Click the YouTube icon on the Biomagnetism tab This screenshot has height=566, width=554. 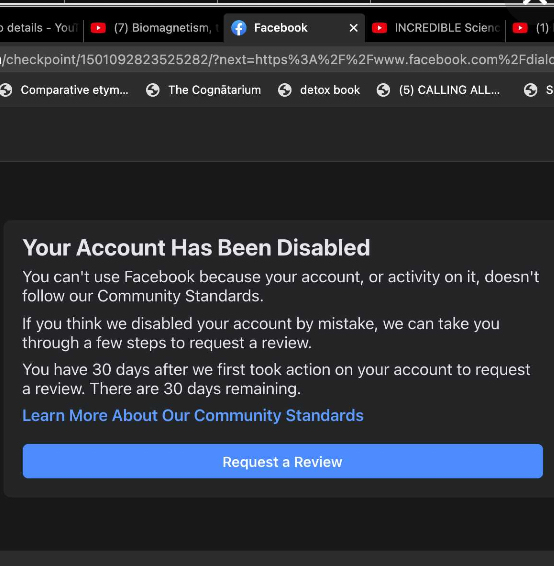point(98,28)
